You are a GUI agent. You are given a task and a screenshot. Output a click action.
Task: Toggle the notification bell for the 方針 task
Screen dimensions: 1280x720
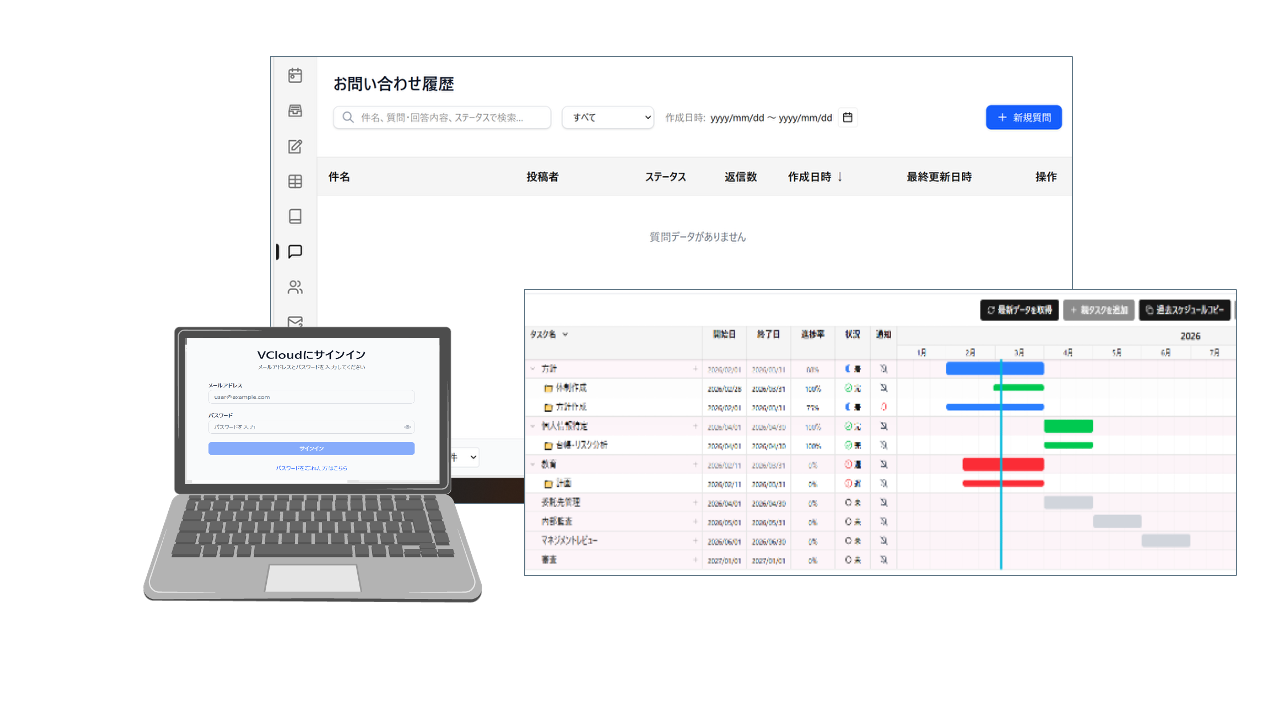coord(881,368)
